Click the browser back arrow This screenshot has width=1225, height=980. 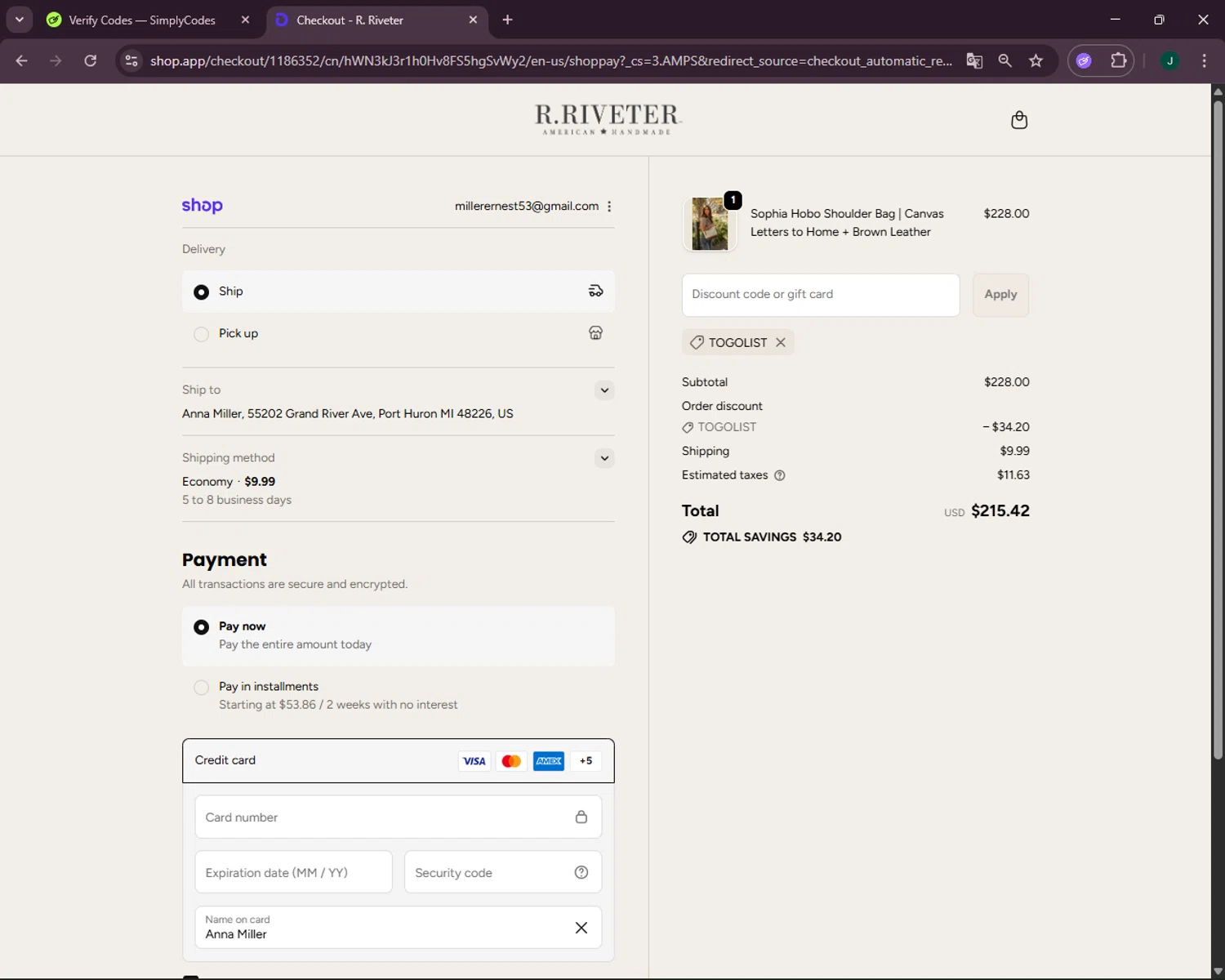coord(22,60)
